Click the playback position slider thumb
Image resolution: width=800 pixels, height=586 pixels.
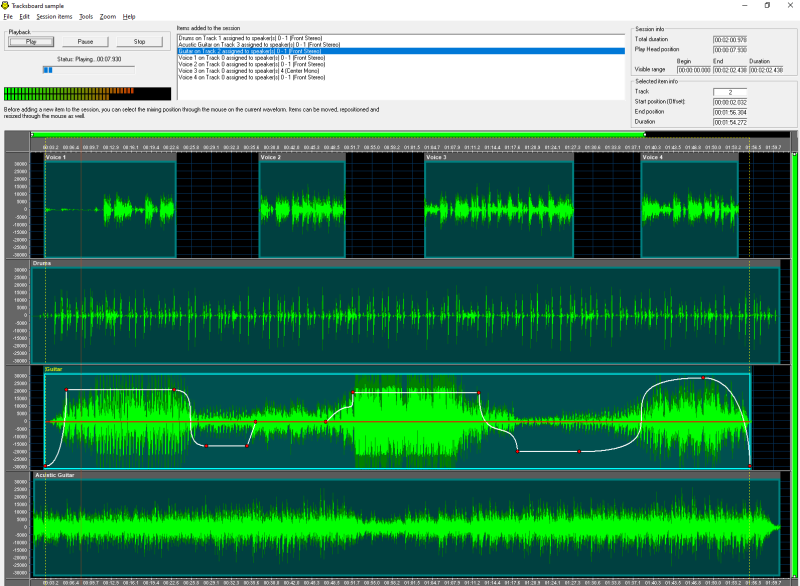click(47, 70)
